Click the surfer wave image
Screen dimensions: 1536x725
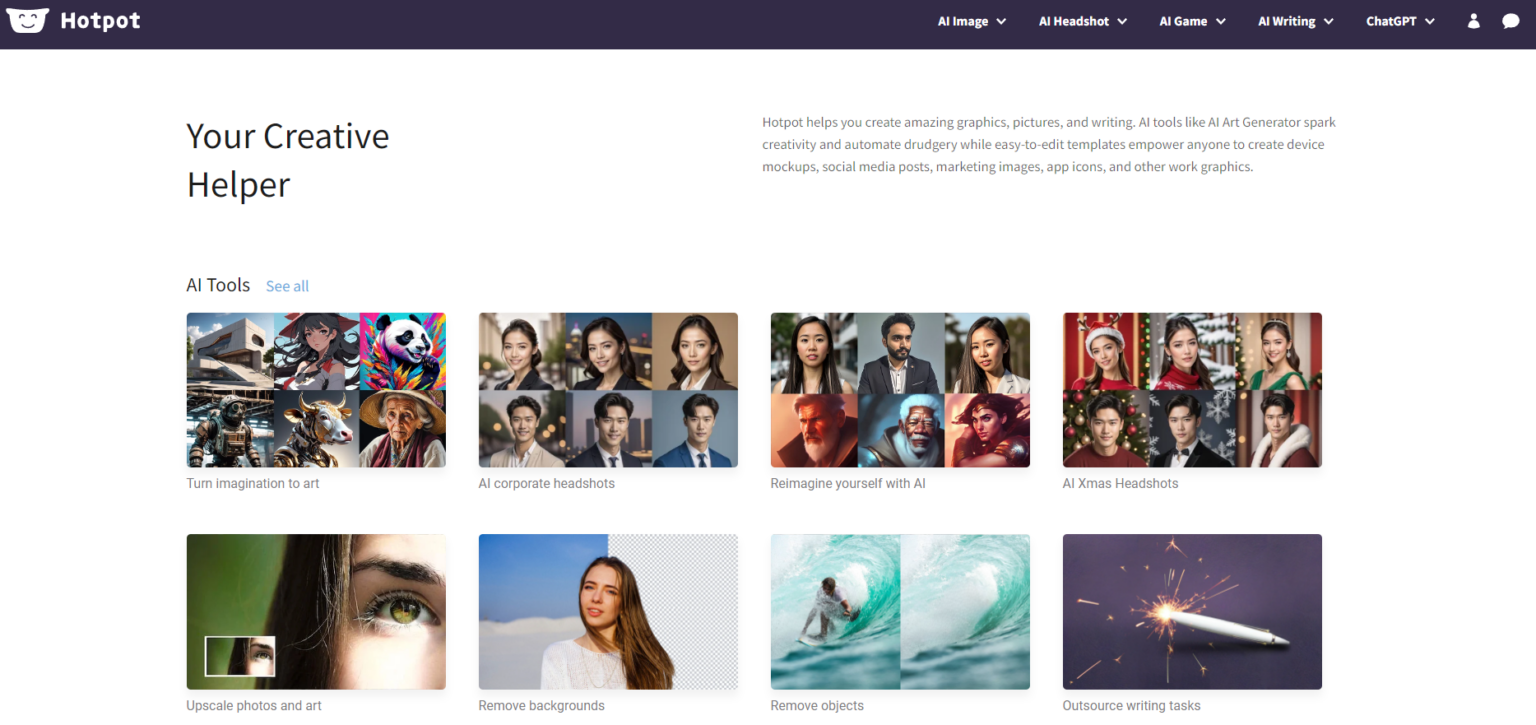pos(900,611)
